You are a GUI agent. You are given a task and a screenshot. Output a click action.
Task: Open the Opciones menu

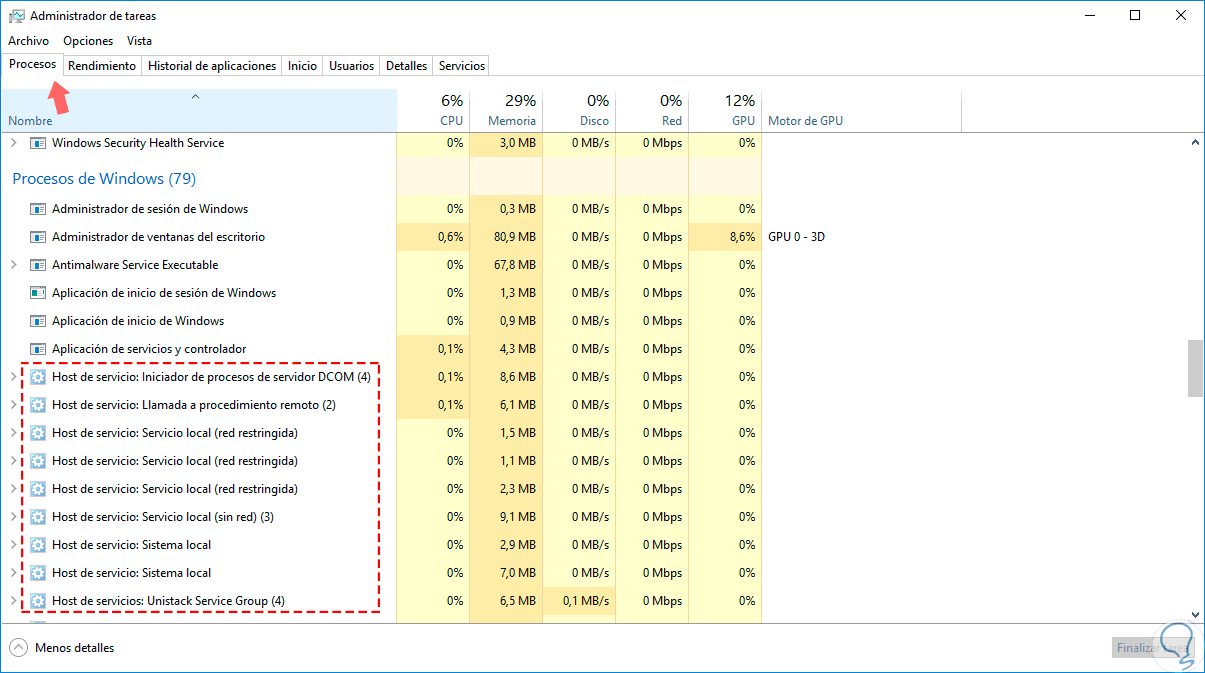click(x=88, y=41)
